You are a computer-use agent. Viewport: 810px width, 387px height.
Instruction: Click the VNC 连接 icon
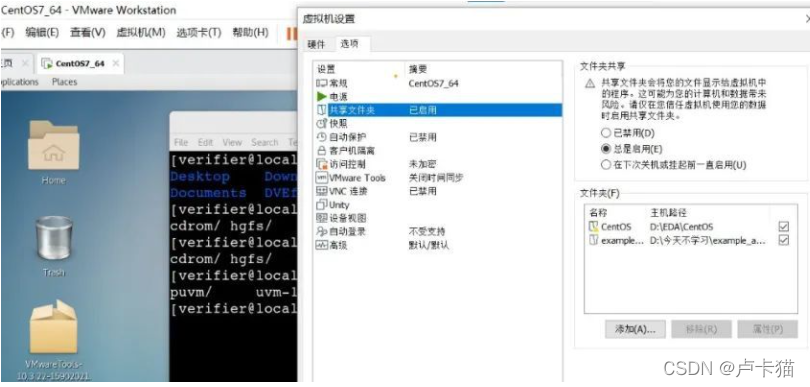point(321,191)
